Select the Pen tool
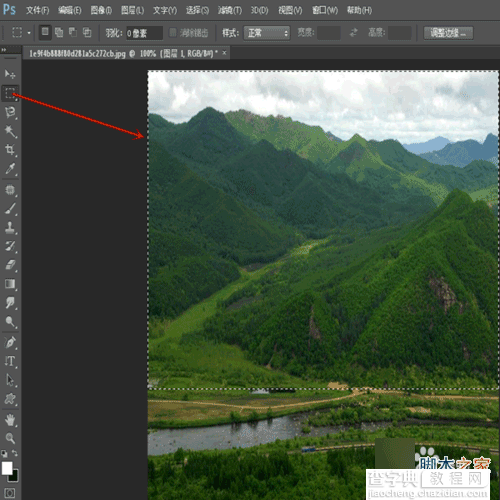 pyautogui.click(x=10, y=342)
